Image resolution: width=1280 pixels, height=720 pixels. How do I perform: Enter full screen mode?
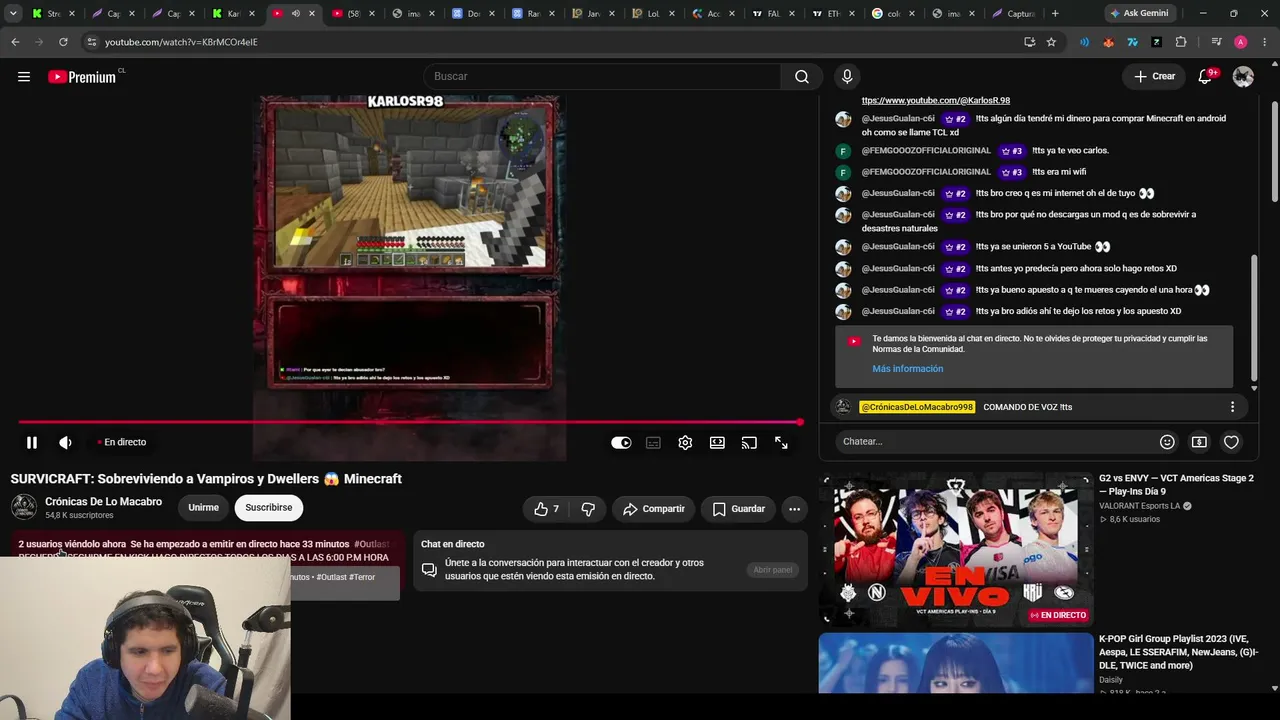point(781,442)
